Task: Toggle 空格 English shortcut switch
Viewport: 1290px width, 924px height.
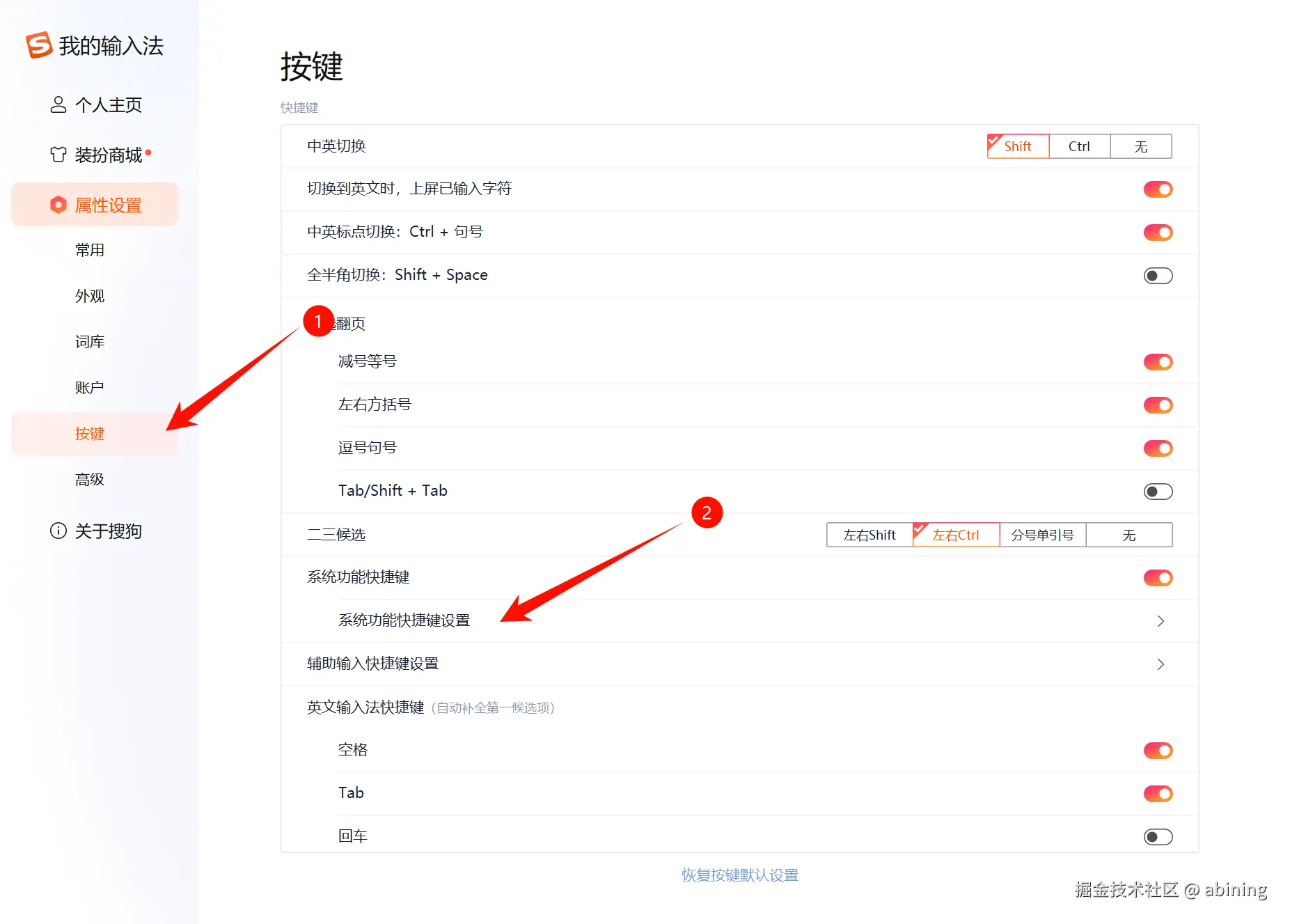Action: pyautogui.click(x=1158, y=751)
